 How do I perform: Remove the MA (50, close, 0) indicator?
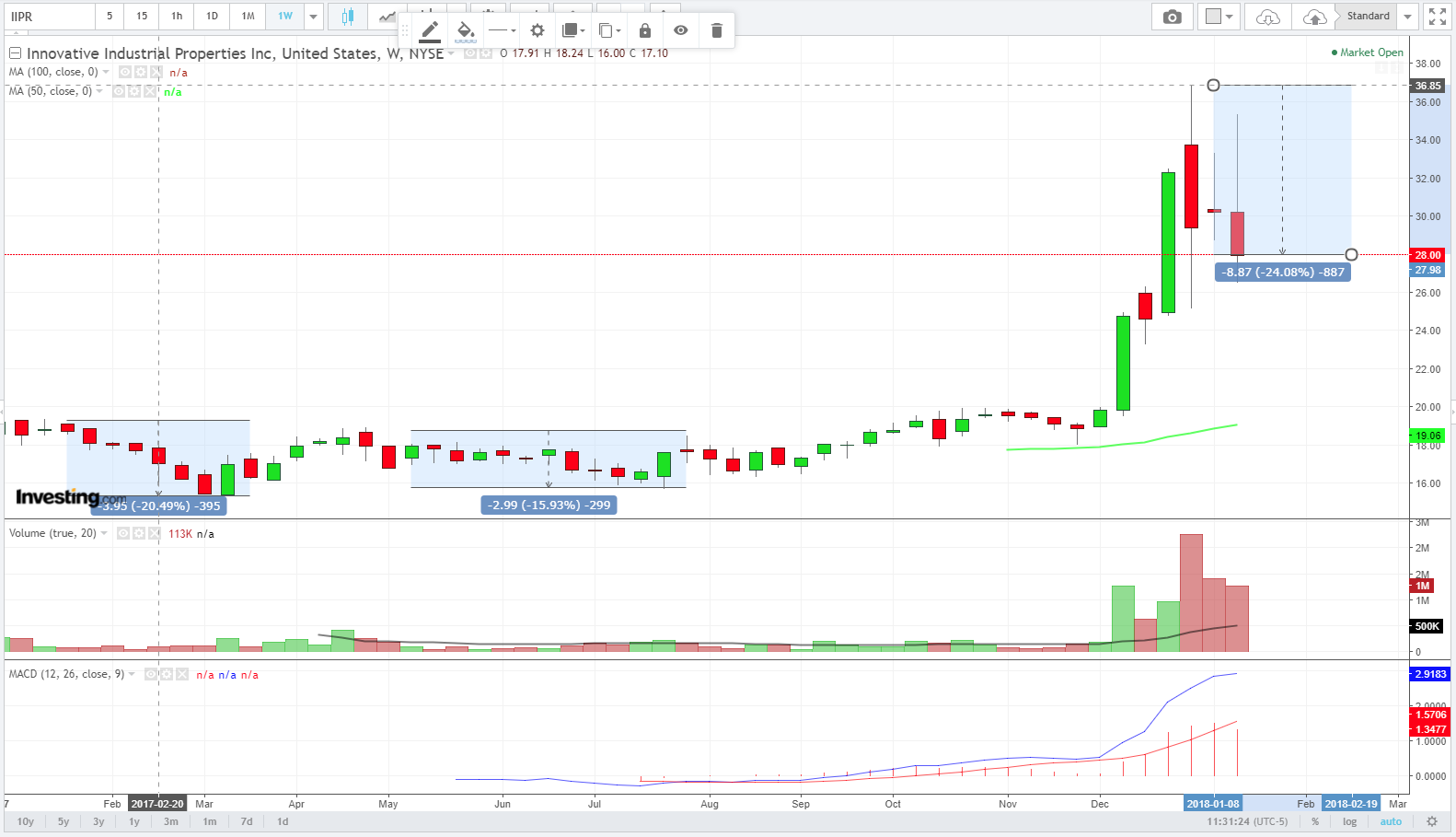[x=150, y=91]
